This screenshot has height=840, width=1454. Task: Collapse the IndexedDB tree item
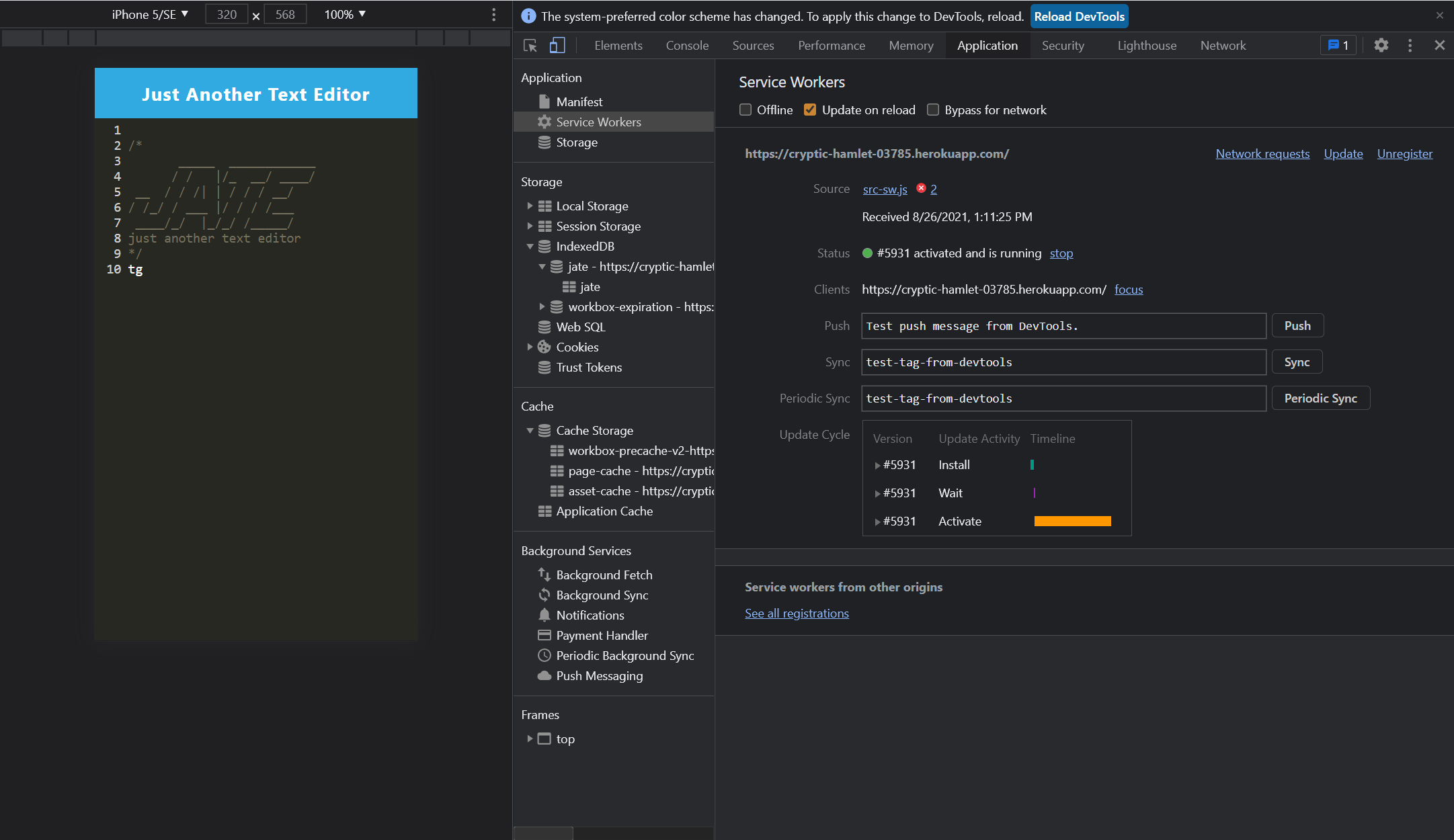(x=530, y=246)
